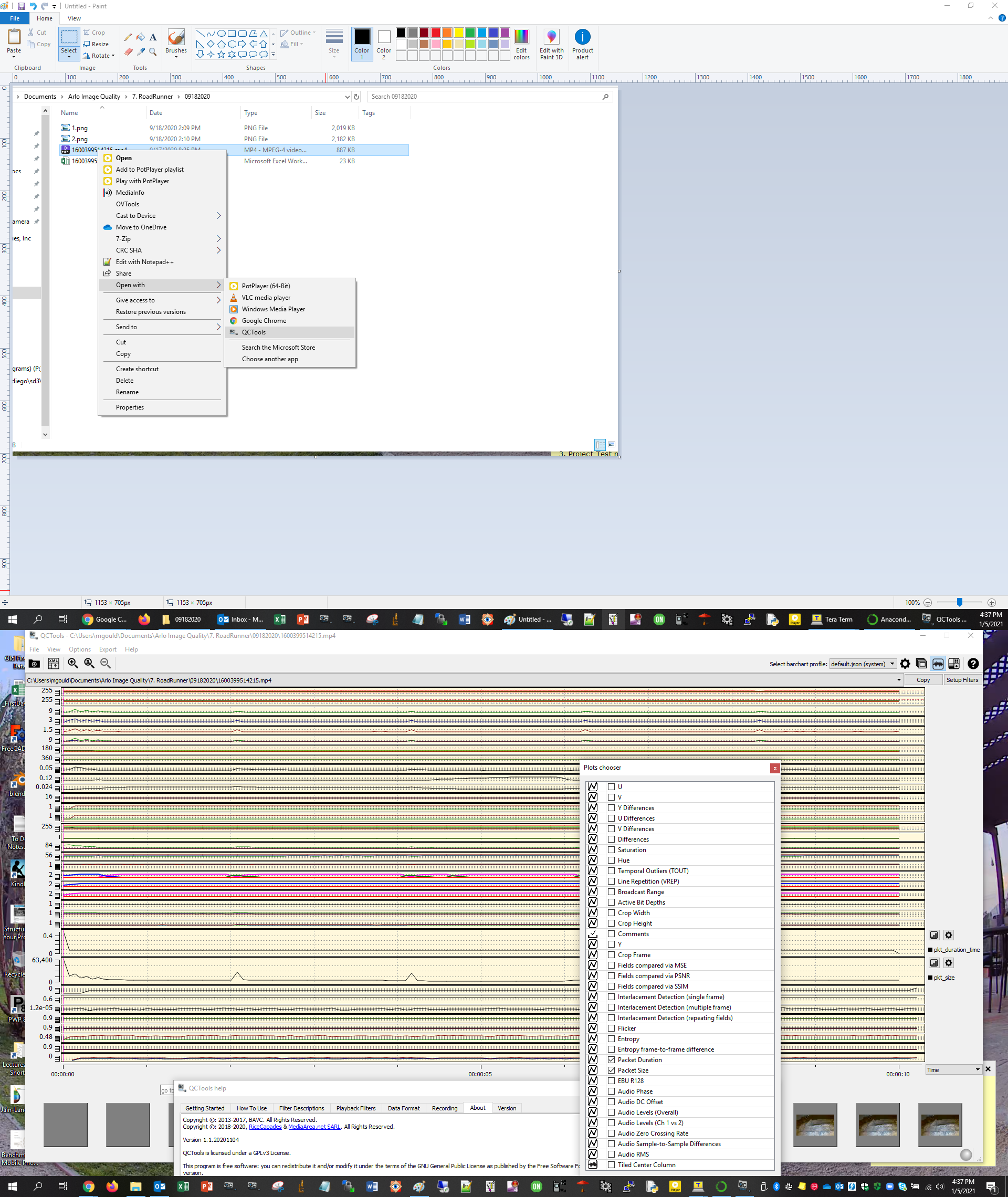Viewport: 1008px width, 1197px height.
Task: Open a new video file in QCTools
Action: 34,664
